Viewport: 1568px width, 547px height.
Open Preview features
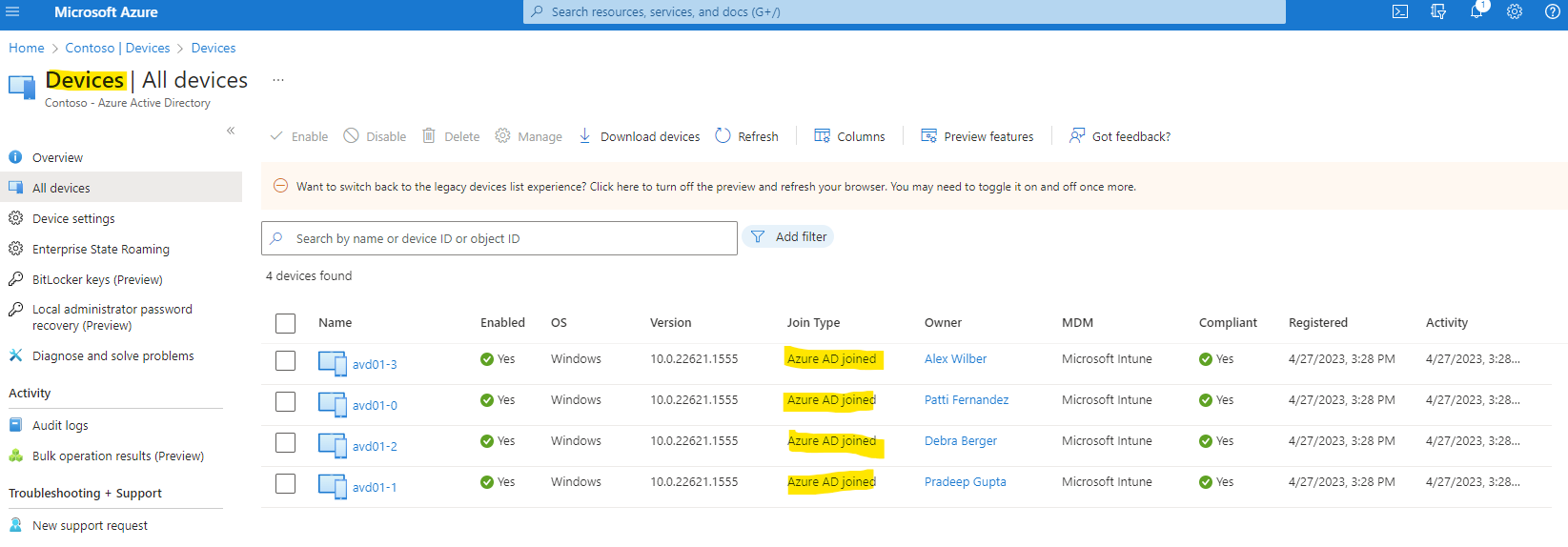click(x=977, y=136)
